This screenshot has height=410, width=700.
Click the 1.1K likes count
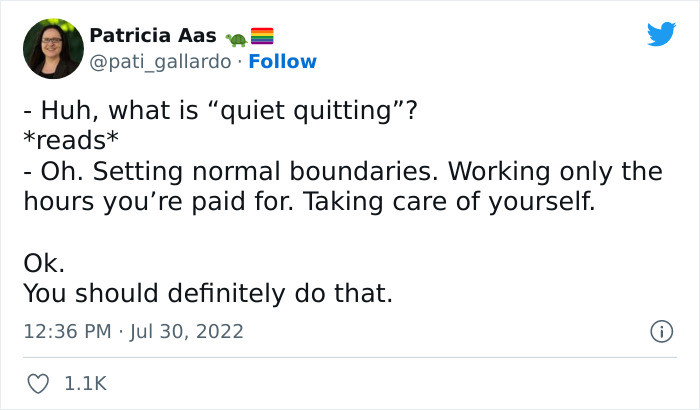[84, 383]
